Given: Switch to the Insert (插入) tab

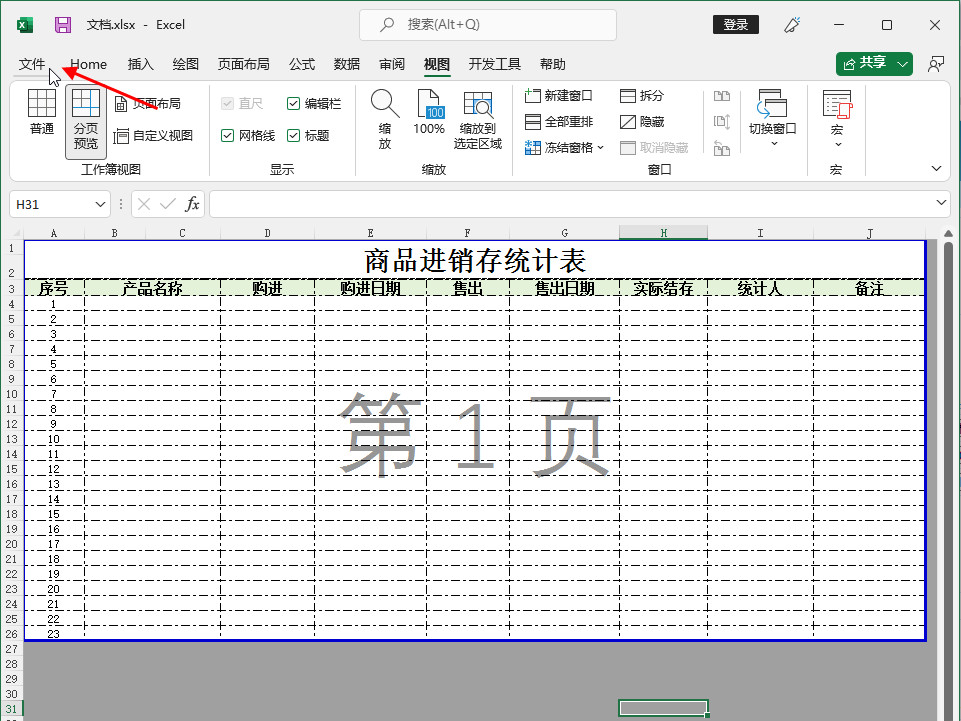Looking at the screenshot, I should pos(140,64).
